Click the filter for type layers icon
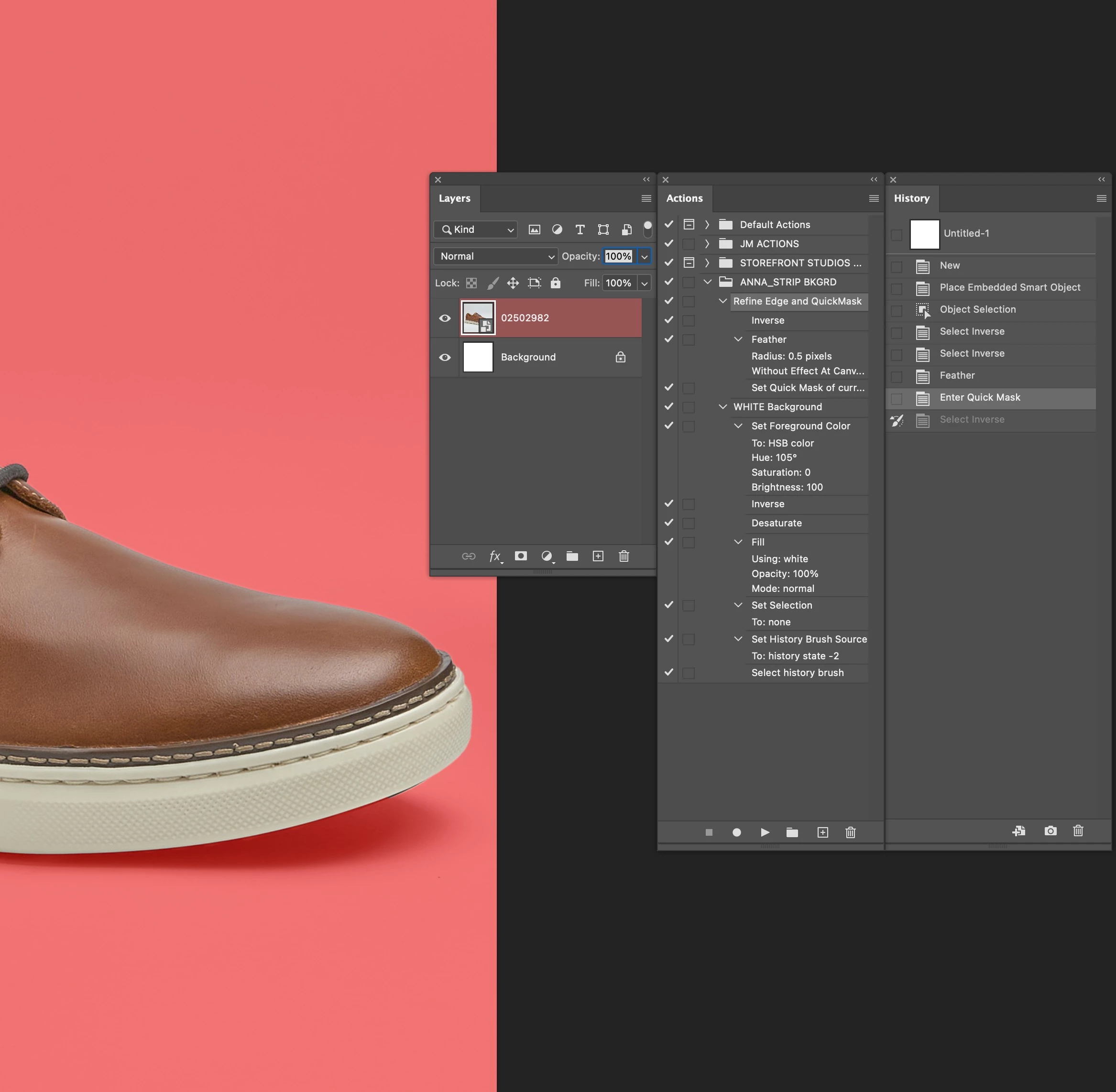This screenshot has width=1116, height=1092. pos(580,229)
